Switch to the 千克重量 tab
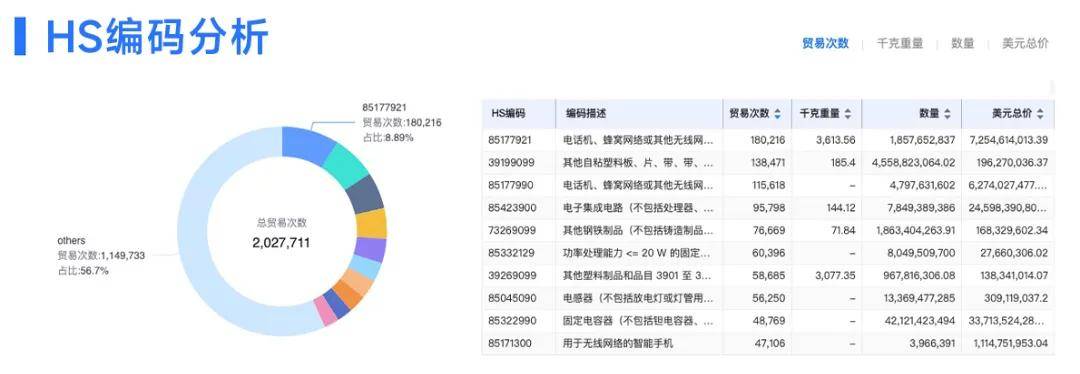The width and height of the screenshot is (1080, 374). pyautogui.click(x=900, y=43)
